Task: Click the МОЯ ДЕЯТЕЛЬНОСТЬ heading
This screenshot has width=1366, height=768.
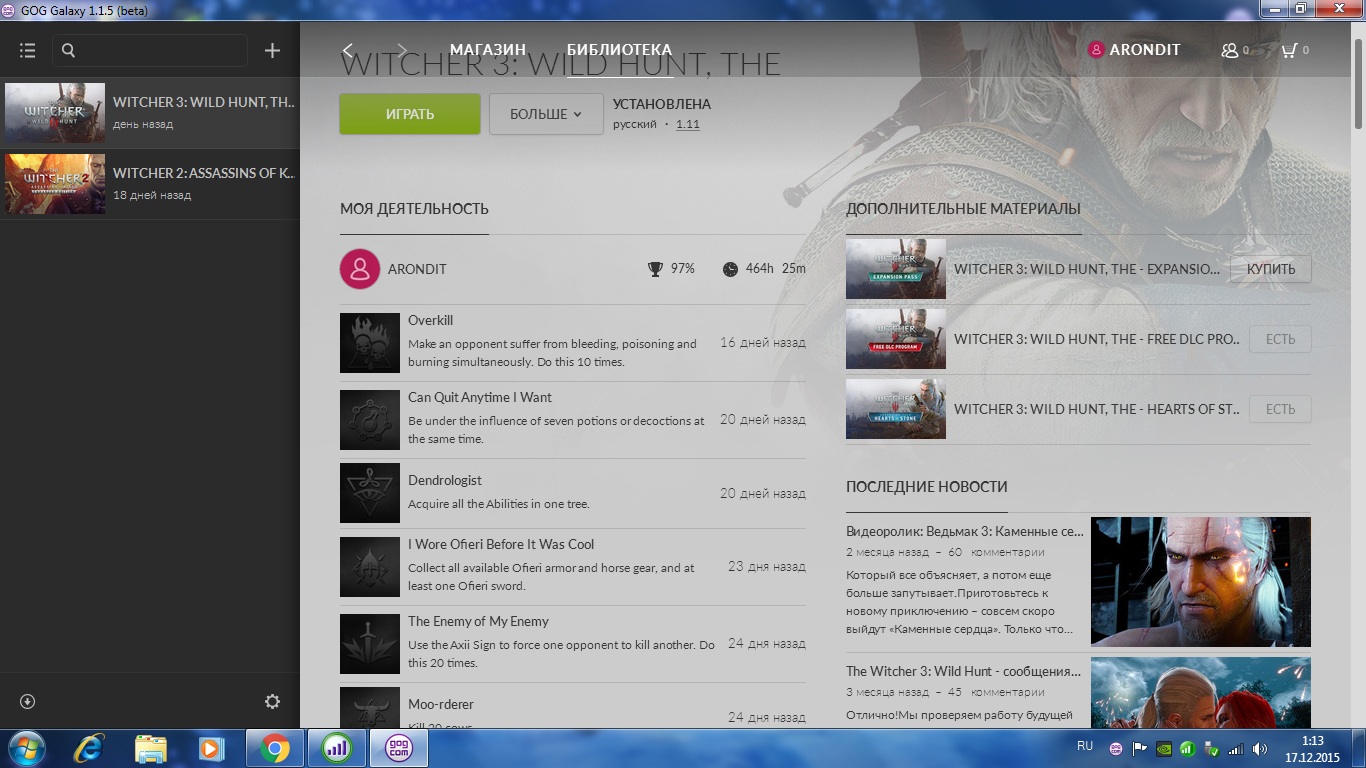Action: [x=414, y=209]
